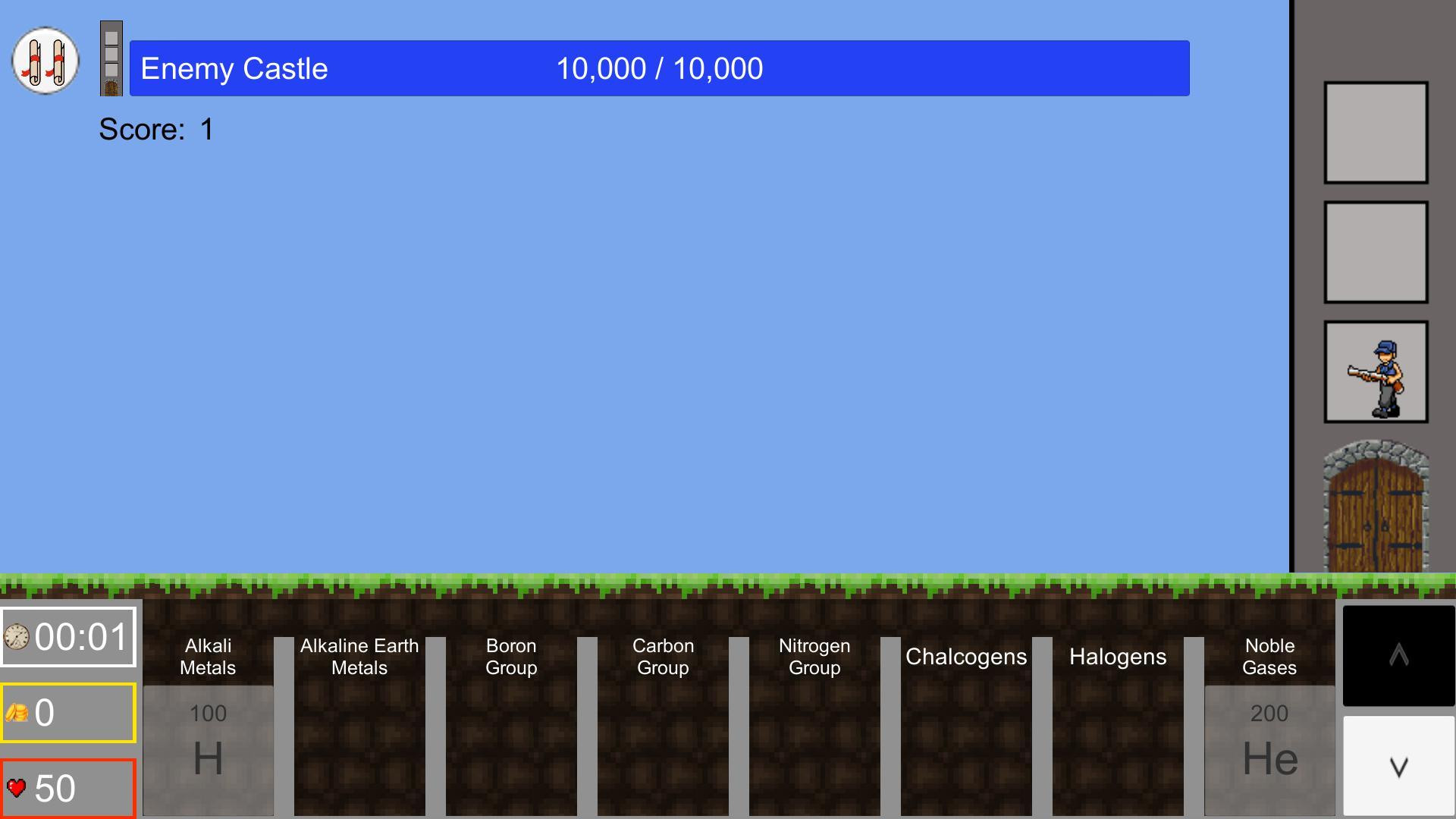Click the Enemy Castle health bar
1456x819 pixels.
[659, 68]
